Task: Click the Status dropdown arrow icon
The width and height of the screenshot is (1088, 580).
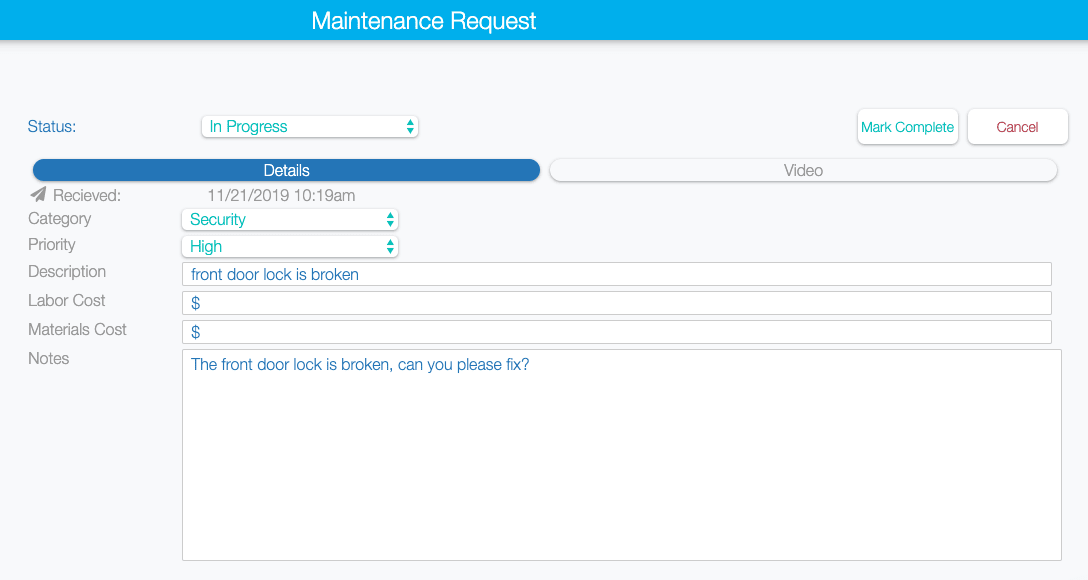Action: tap(409, 126)
